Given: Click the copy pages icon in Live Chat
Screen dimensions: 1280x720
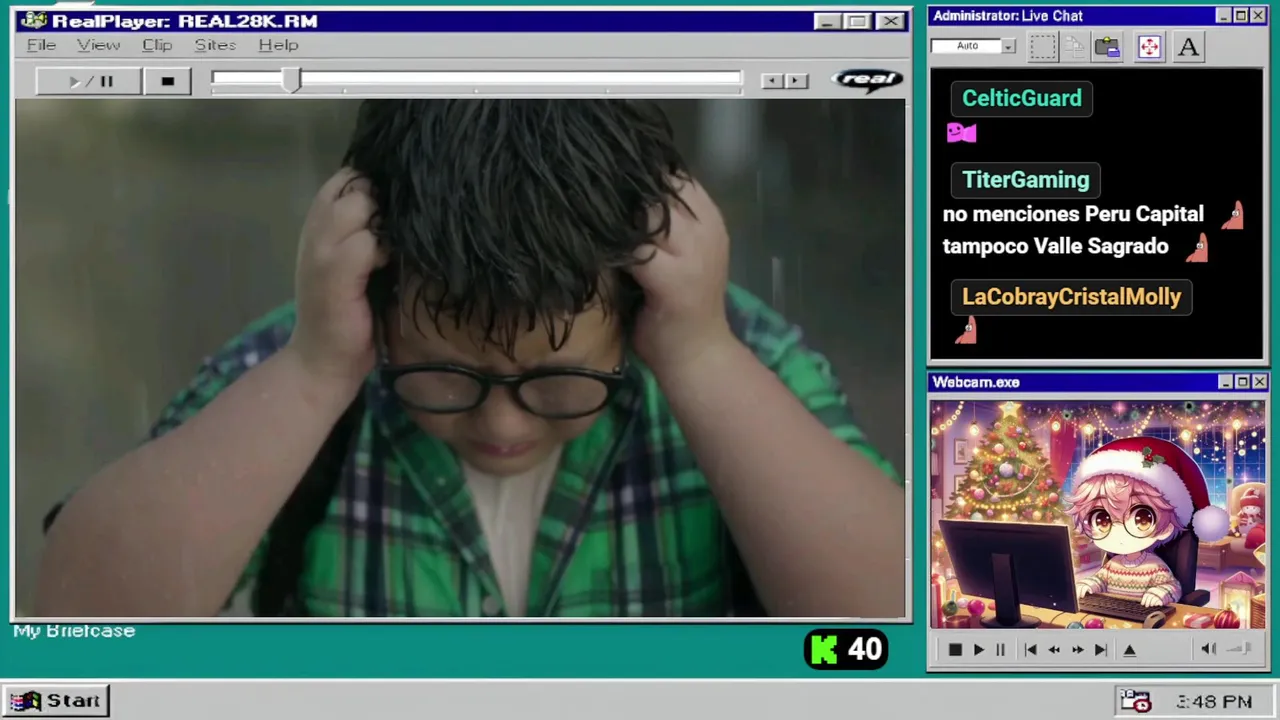Looking at the screenshot, I should pos(1075,47).
